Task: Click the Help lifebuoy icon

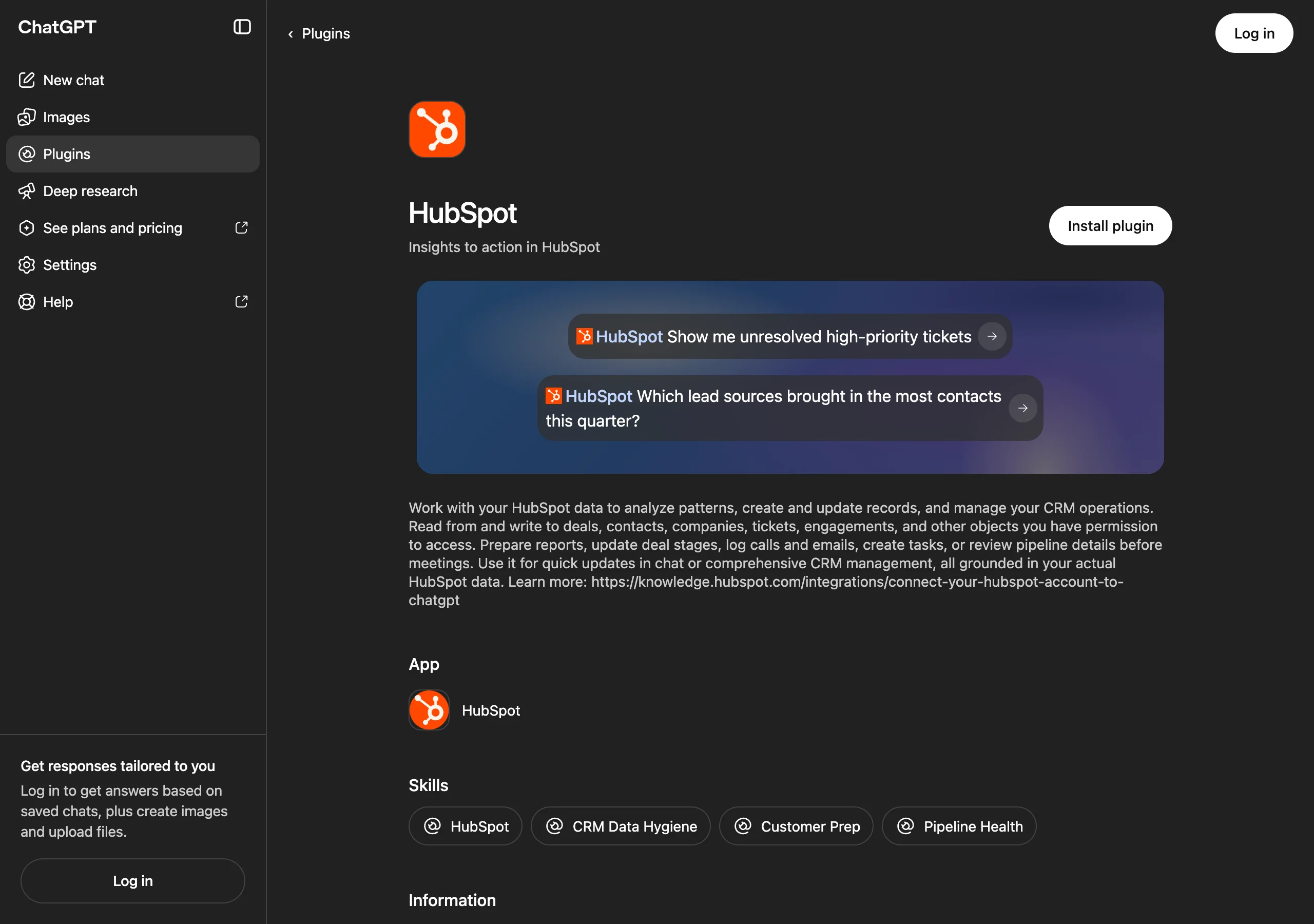Action: point(26,302)
